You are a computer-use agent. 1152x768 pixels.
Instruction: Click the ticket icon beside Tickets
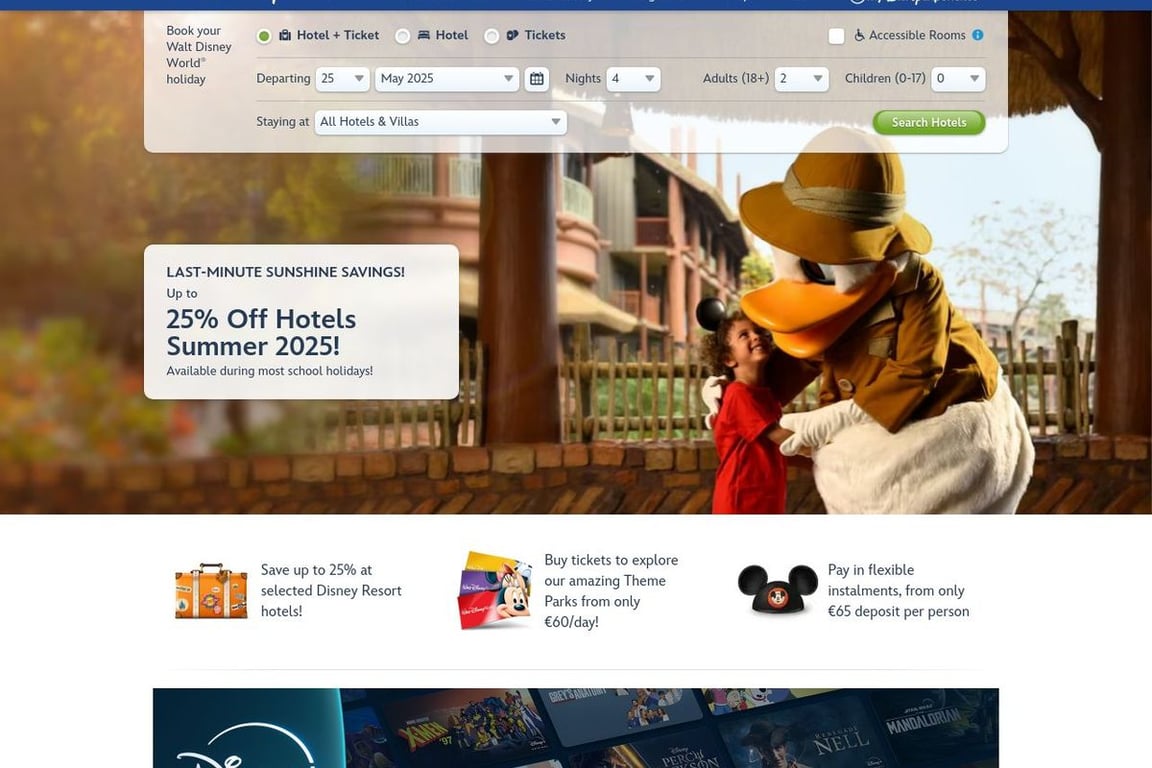pos(513,35)
